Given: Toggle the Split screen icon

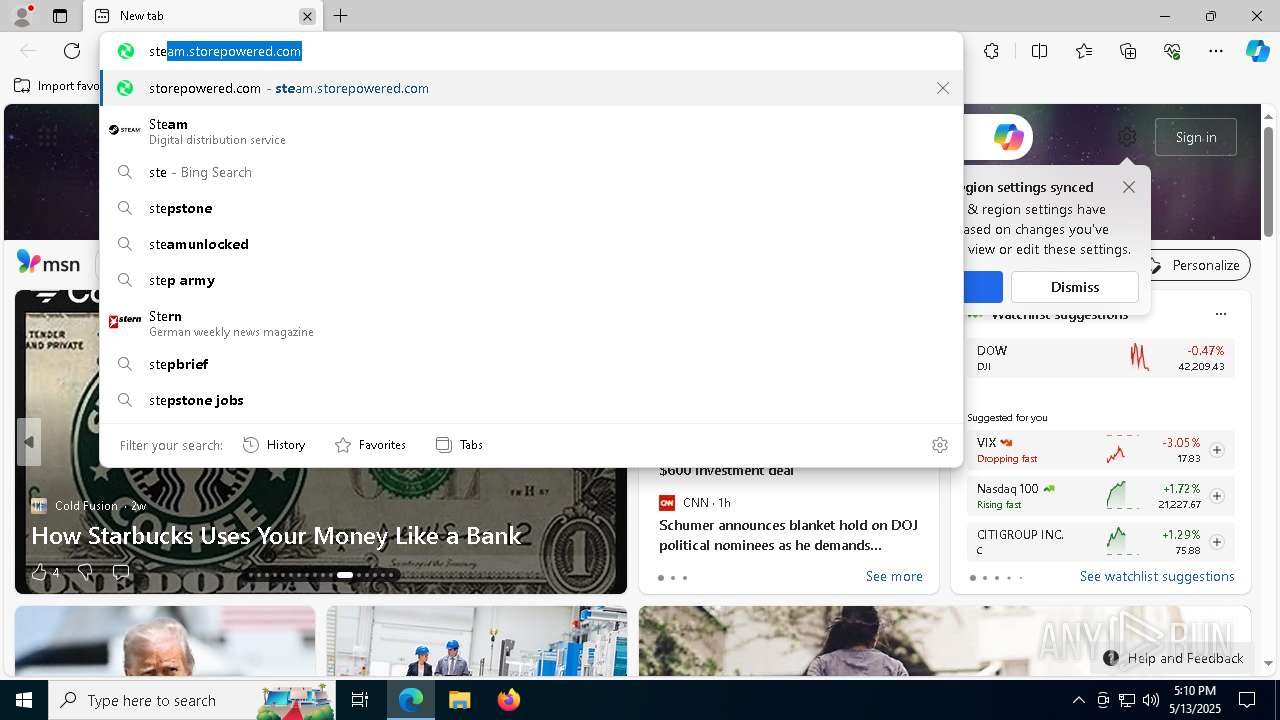Looking at the screenshot, I should click(1039, 51).
